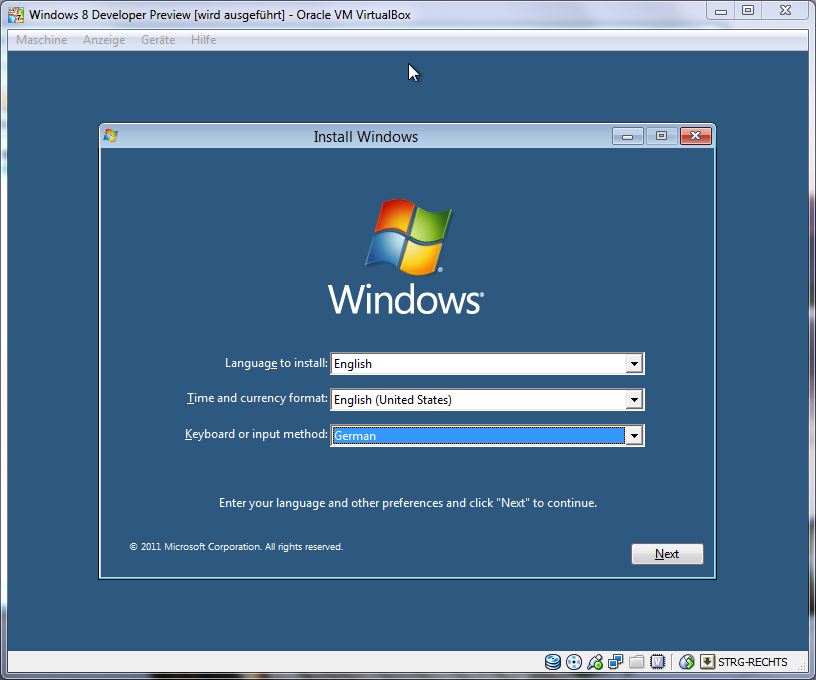Click the optical CD/DVD drive icon

tap(573, 662)
